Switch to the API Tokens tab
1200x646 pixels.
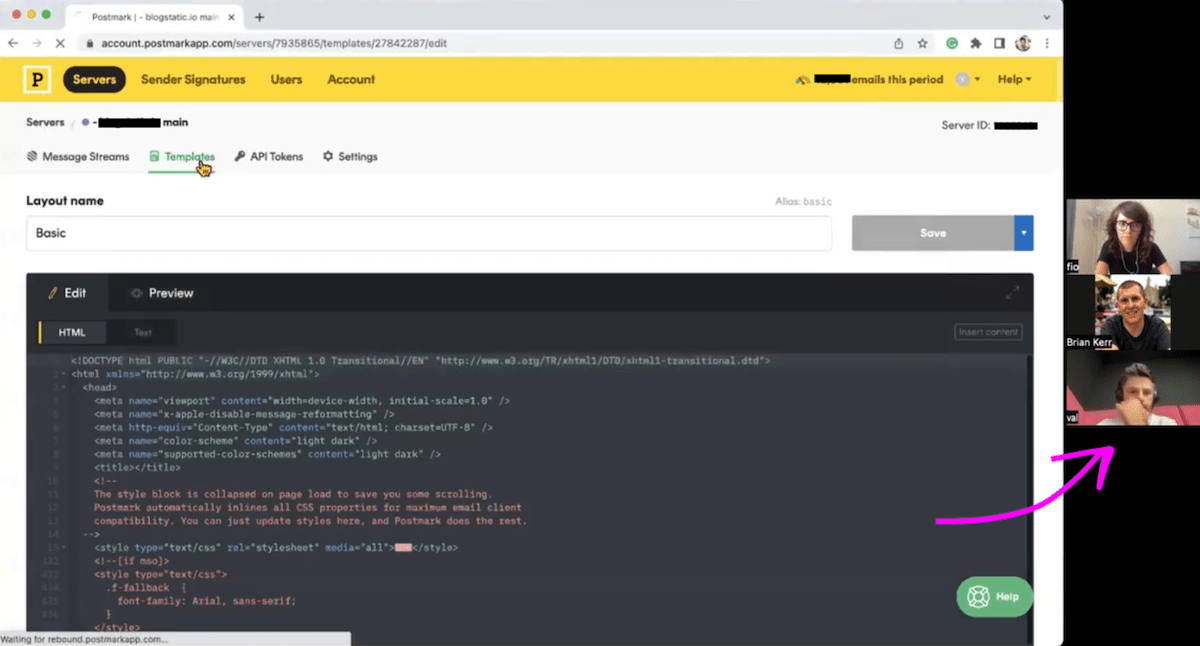[269, 157]
